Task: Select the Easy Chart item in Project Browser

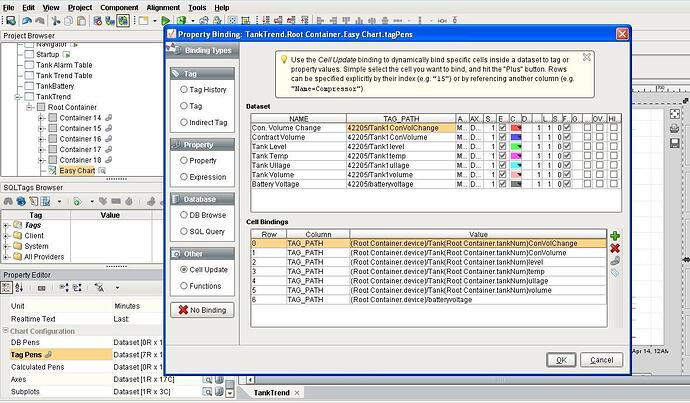Action: [x=77, y=171]
